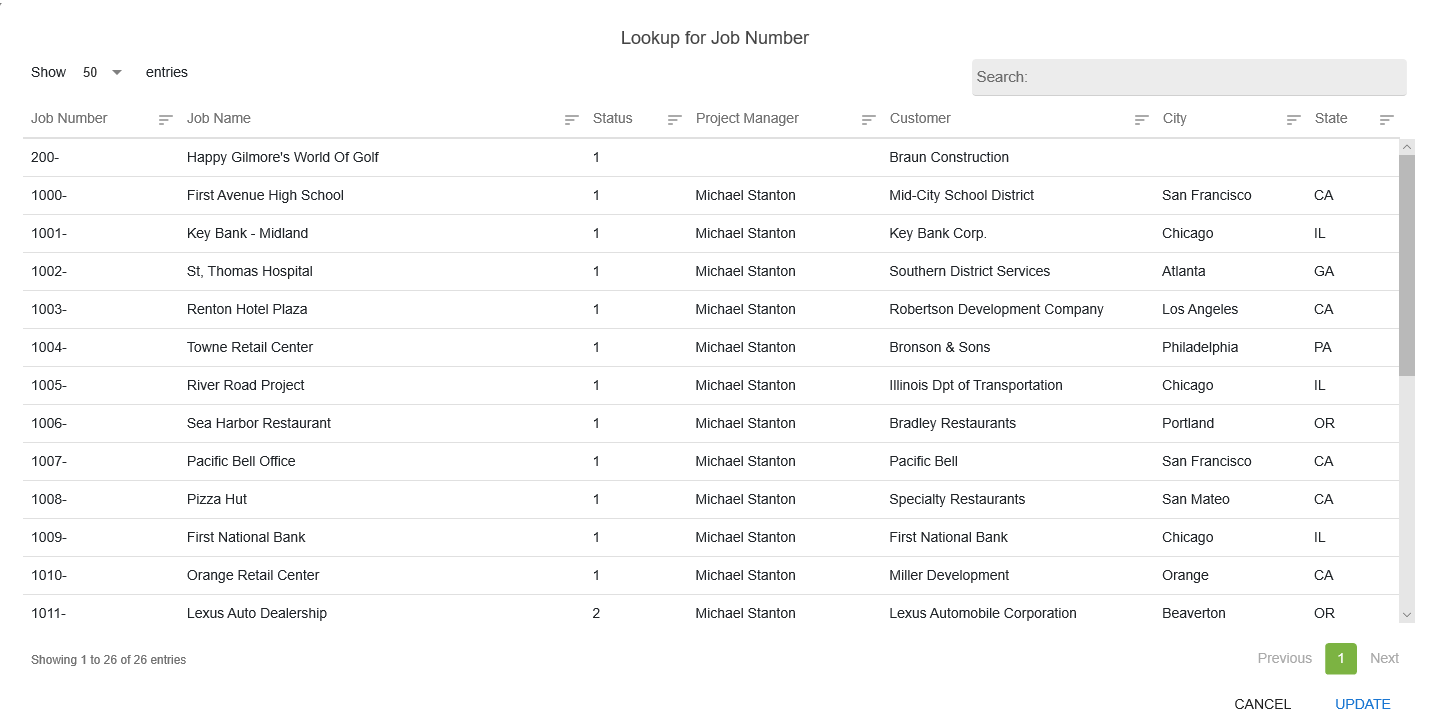Click the vertical scrollbar thumb

tap(1407, 265)
